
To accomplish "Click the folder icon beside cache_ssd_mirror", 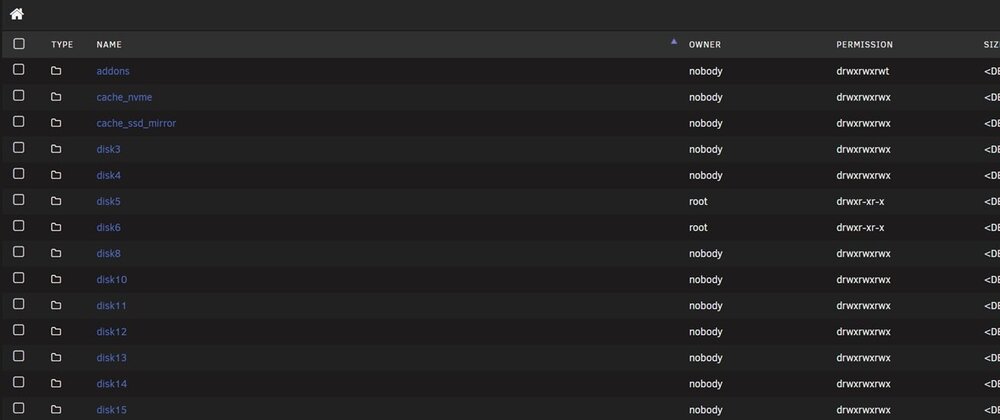I will (x=56, y=123).
